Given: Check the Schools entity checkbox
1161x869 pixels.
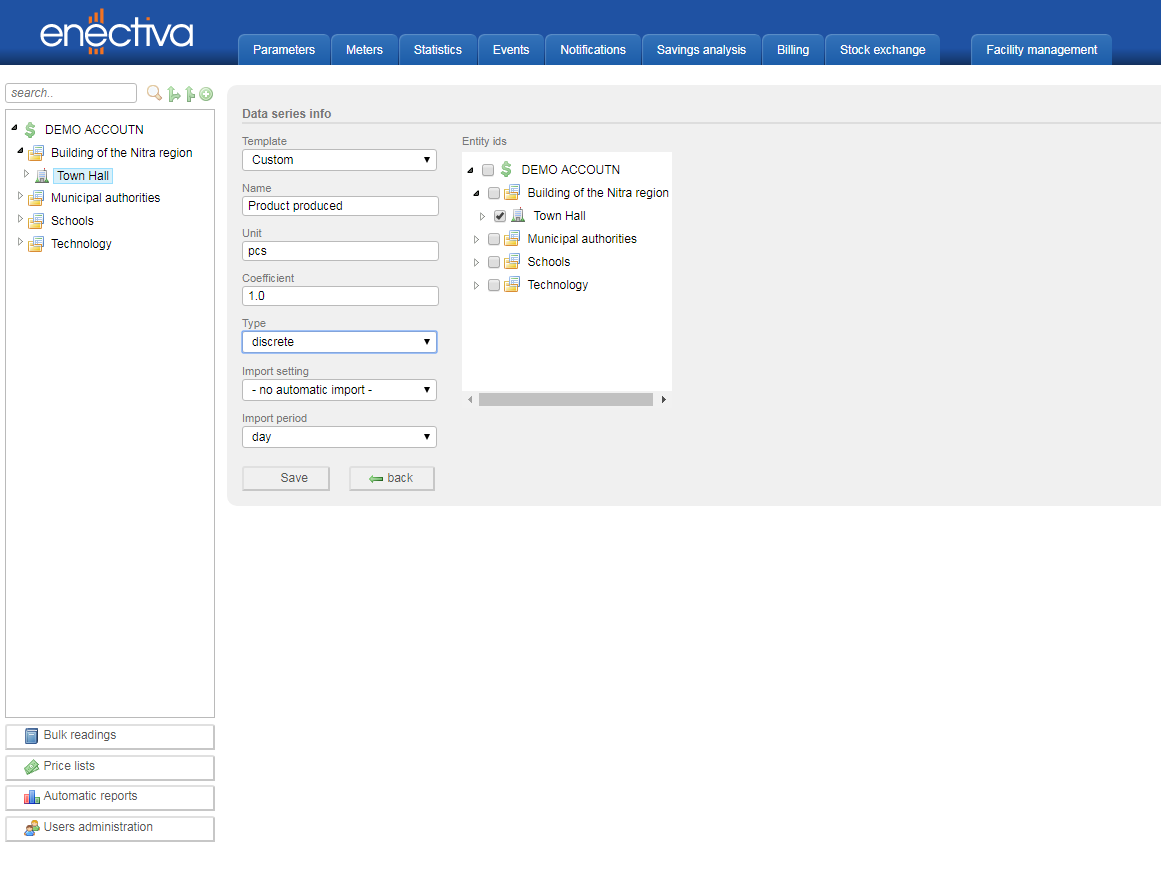Looking at the screenshot, I should coord(494,262).
